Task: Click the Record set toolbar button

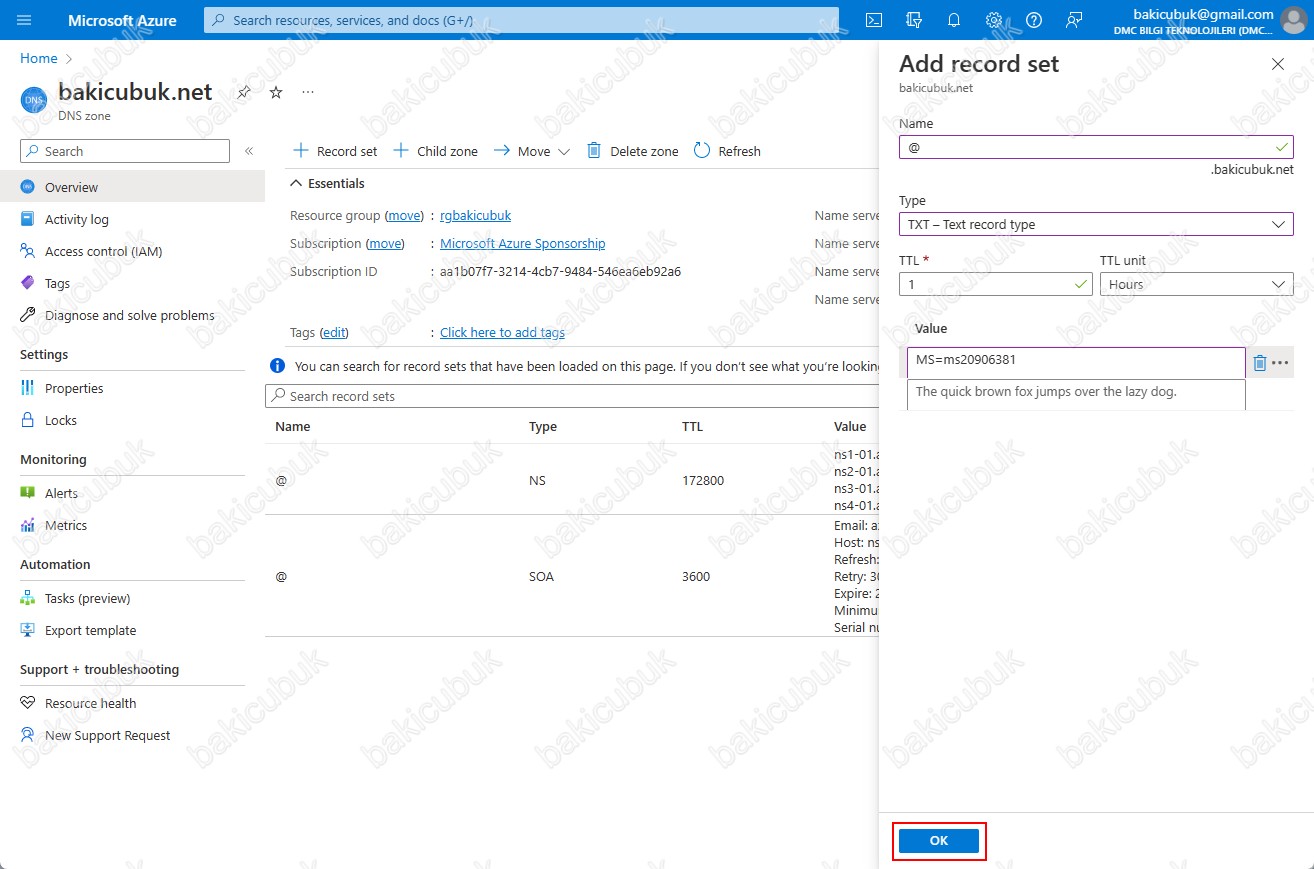Action: click(x=335, y=151)
